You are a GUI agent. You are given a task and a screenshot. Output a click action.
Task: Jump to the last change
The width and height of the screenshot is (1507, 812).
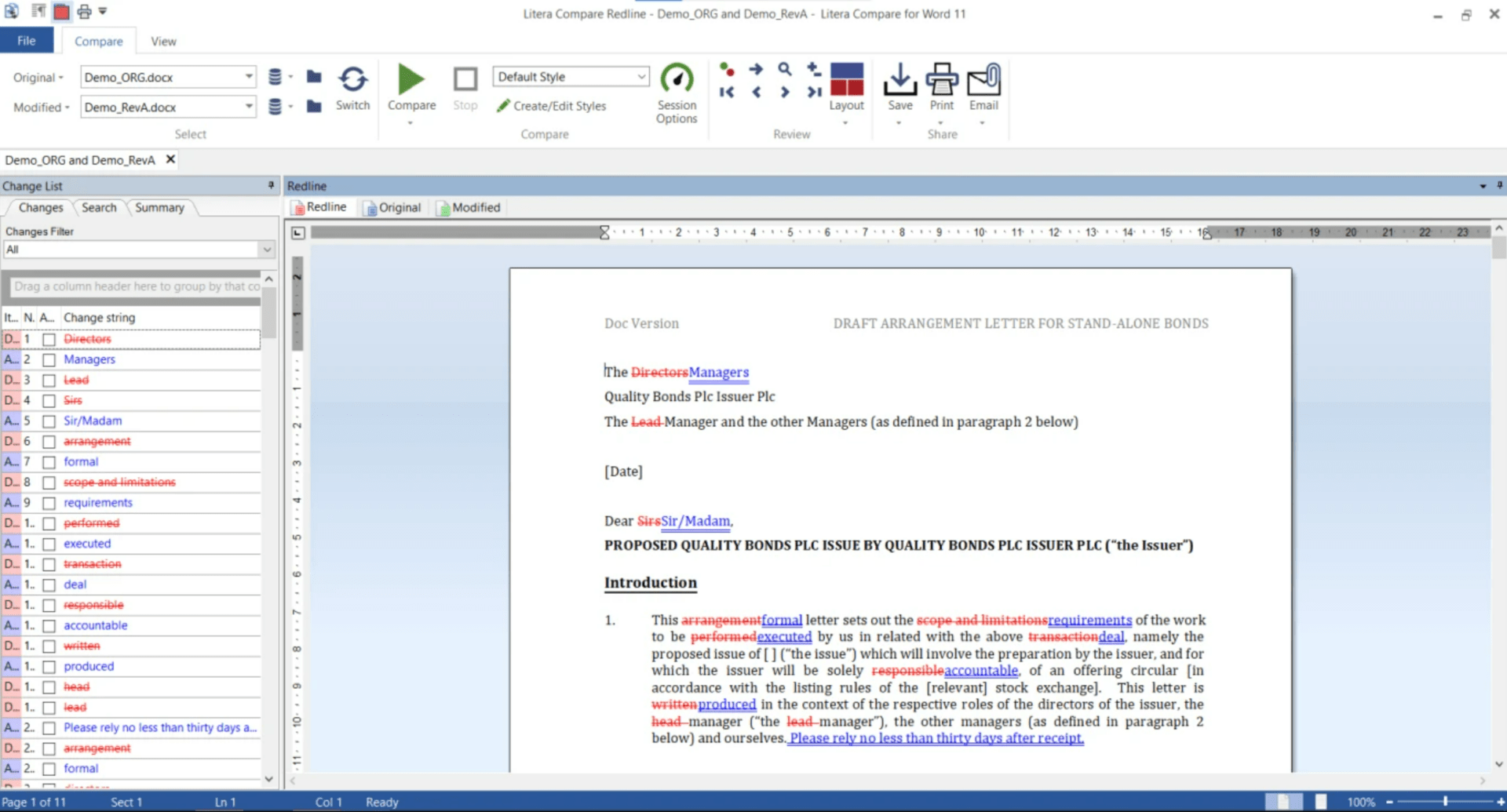[814, 92]
